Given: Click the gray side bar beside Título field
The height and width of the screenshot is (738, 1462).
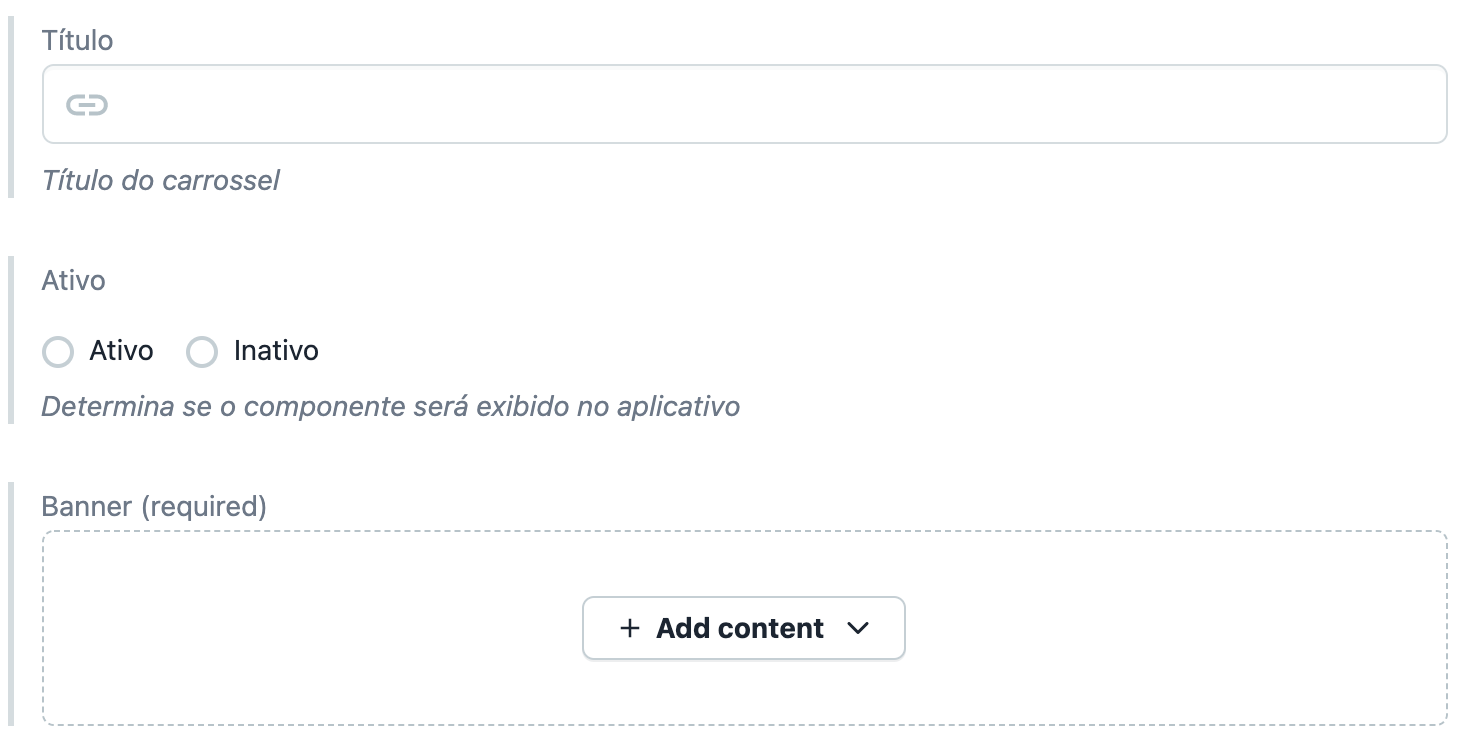Looking at the screenshot, I should coord(11,108).
